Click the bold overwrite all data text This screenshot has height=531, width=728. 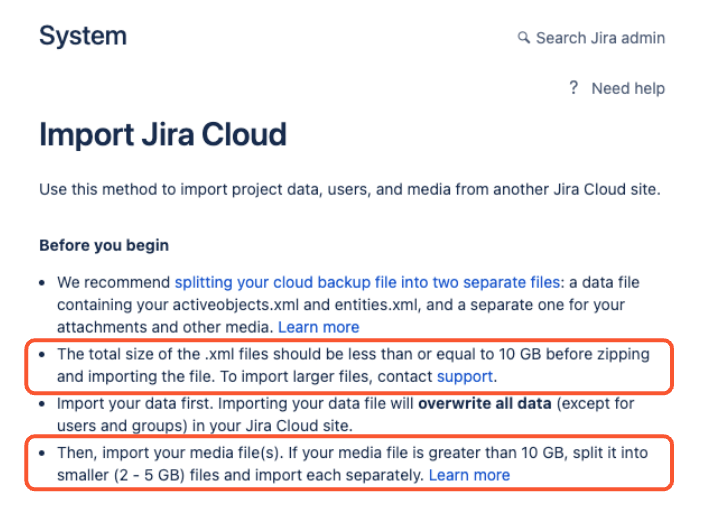point(485,403)
